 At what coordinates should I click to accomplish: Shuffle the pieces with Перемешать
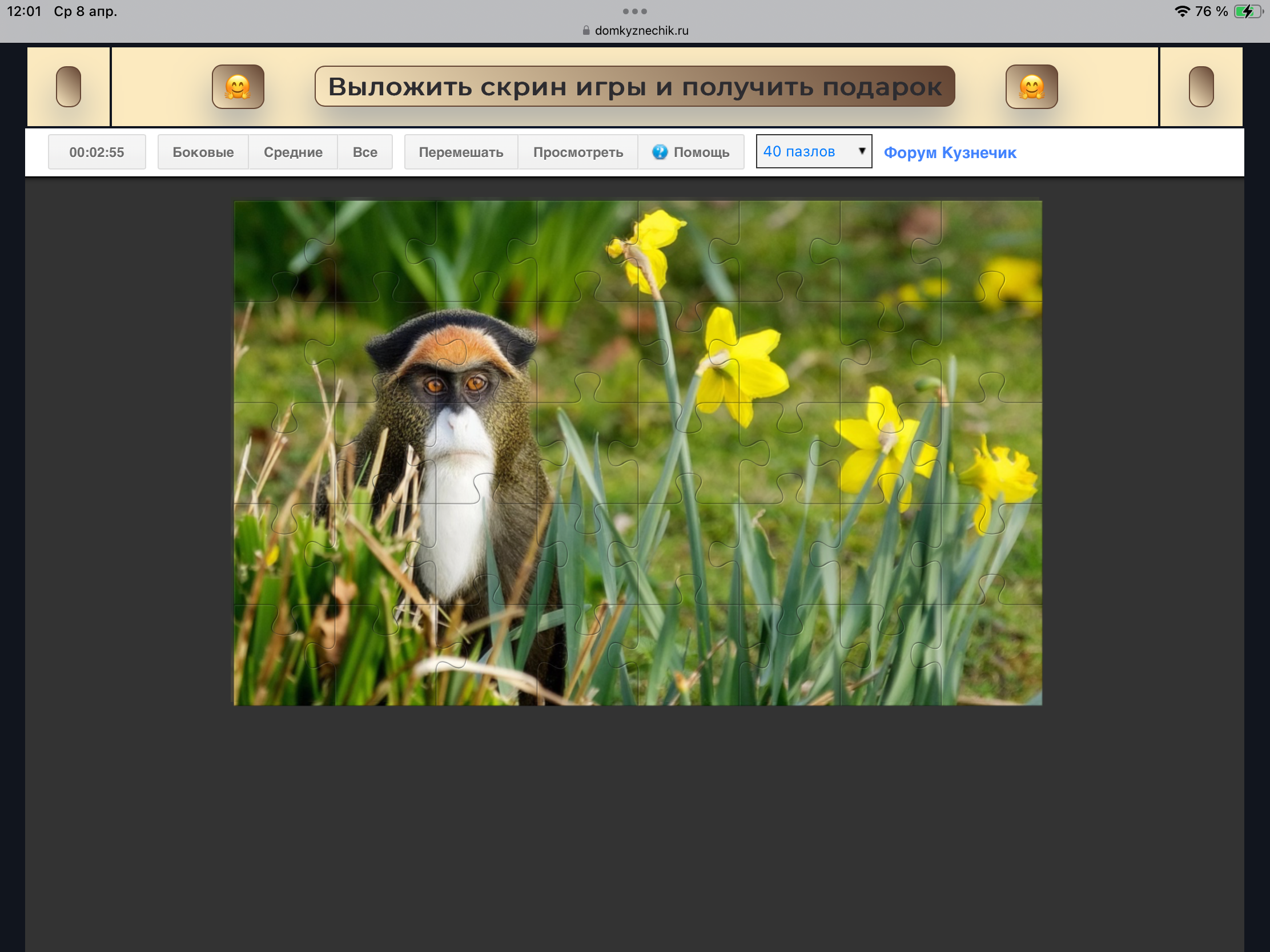click(x=460, y=152)
